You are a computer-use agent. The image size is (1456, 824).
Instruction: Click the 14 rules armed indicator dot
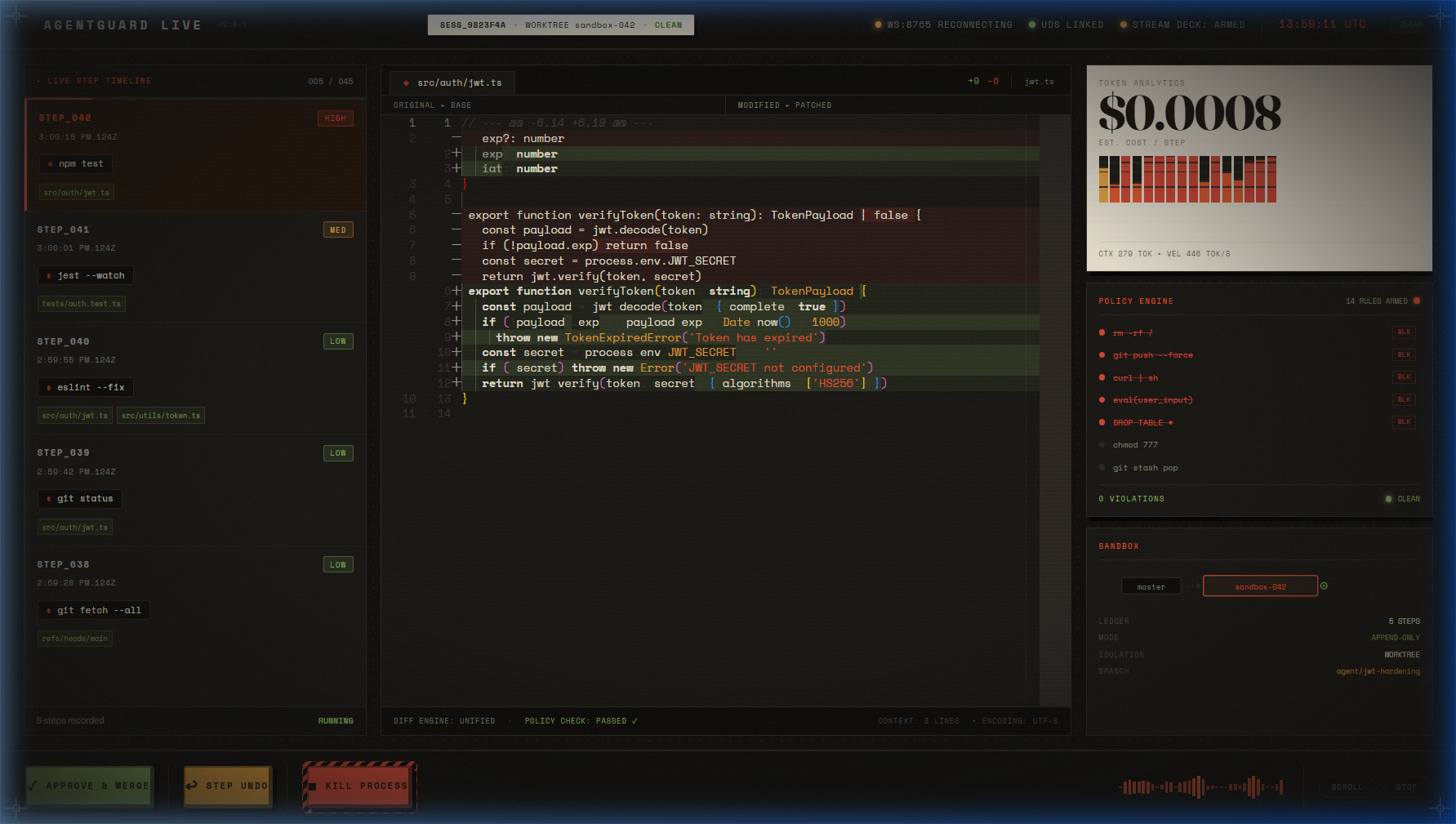click(x=1417, y=301)
